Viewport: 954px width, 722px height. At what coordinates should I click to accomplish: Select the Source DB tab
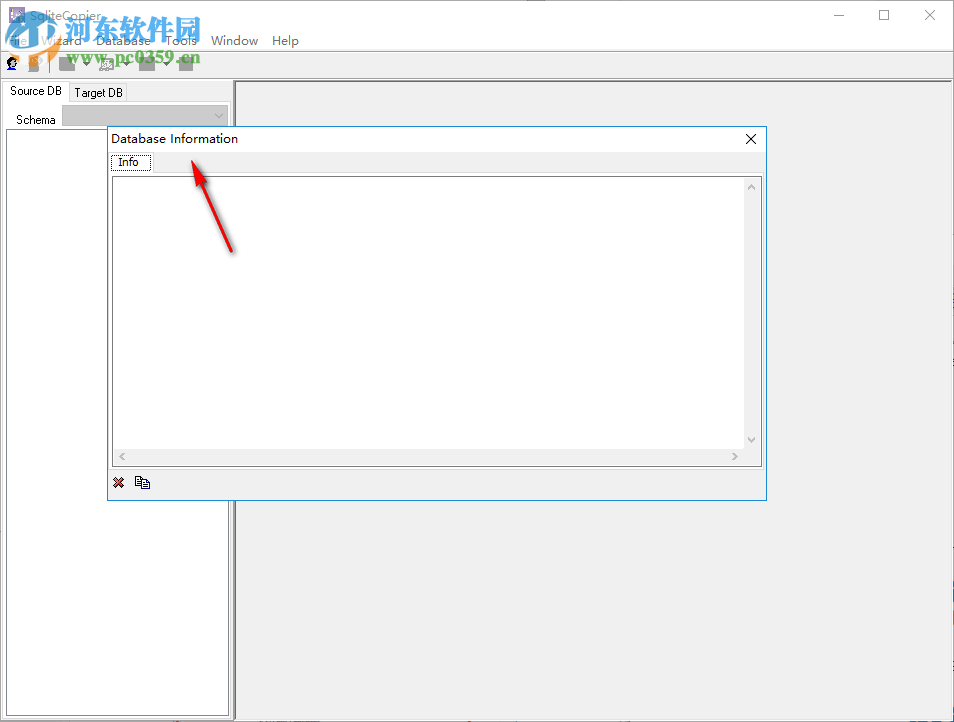35,91
